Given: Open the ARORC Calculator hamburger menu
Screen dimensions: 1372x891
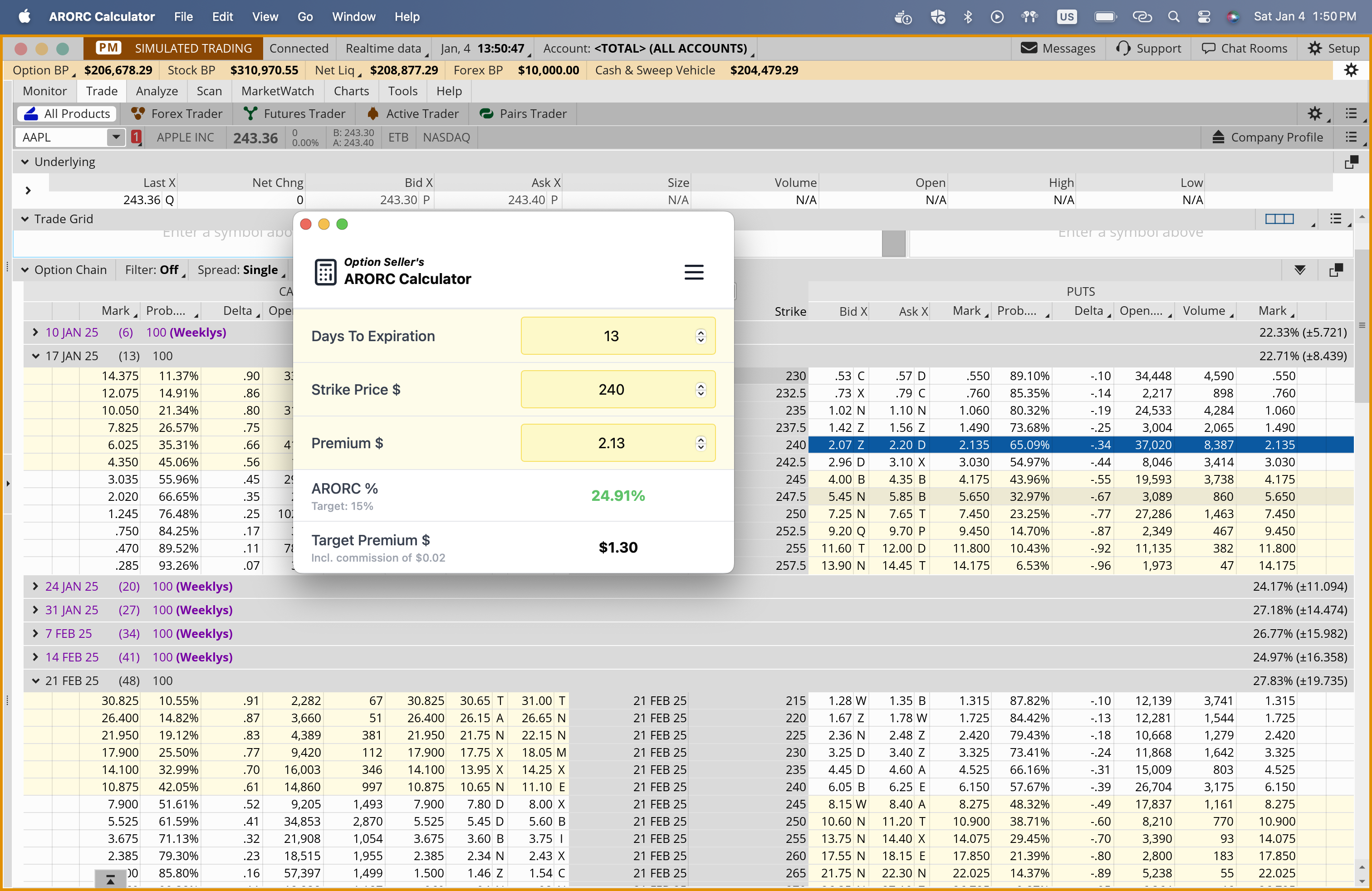Looking at the screenshot, I should (694, 271).
